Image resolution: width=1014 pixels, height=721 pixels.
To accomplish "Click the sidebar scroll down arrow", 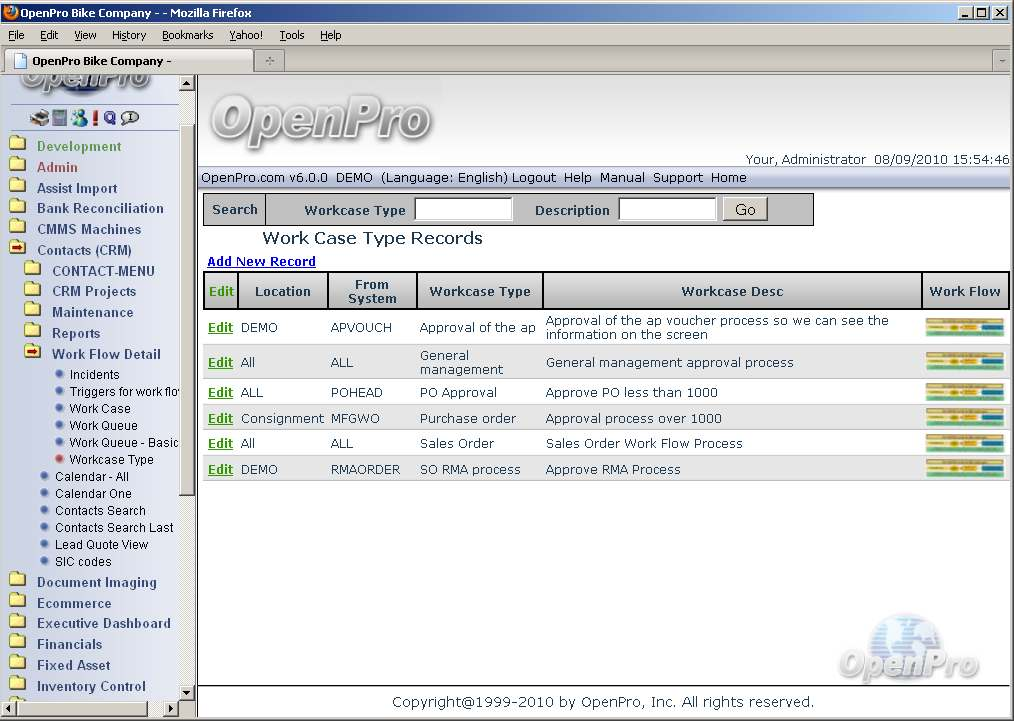I will [187, 692].
